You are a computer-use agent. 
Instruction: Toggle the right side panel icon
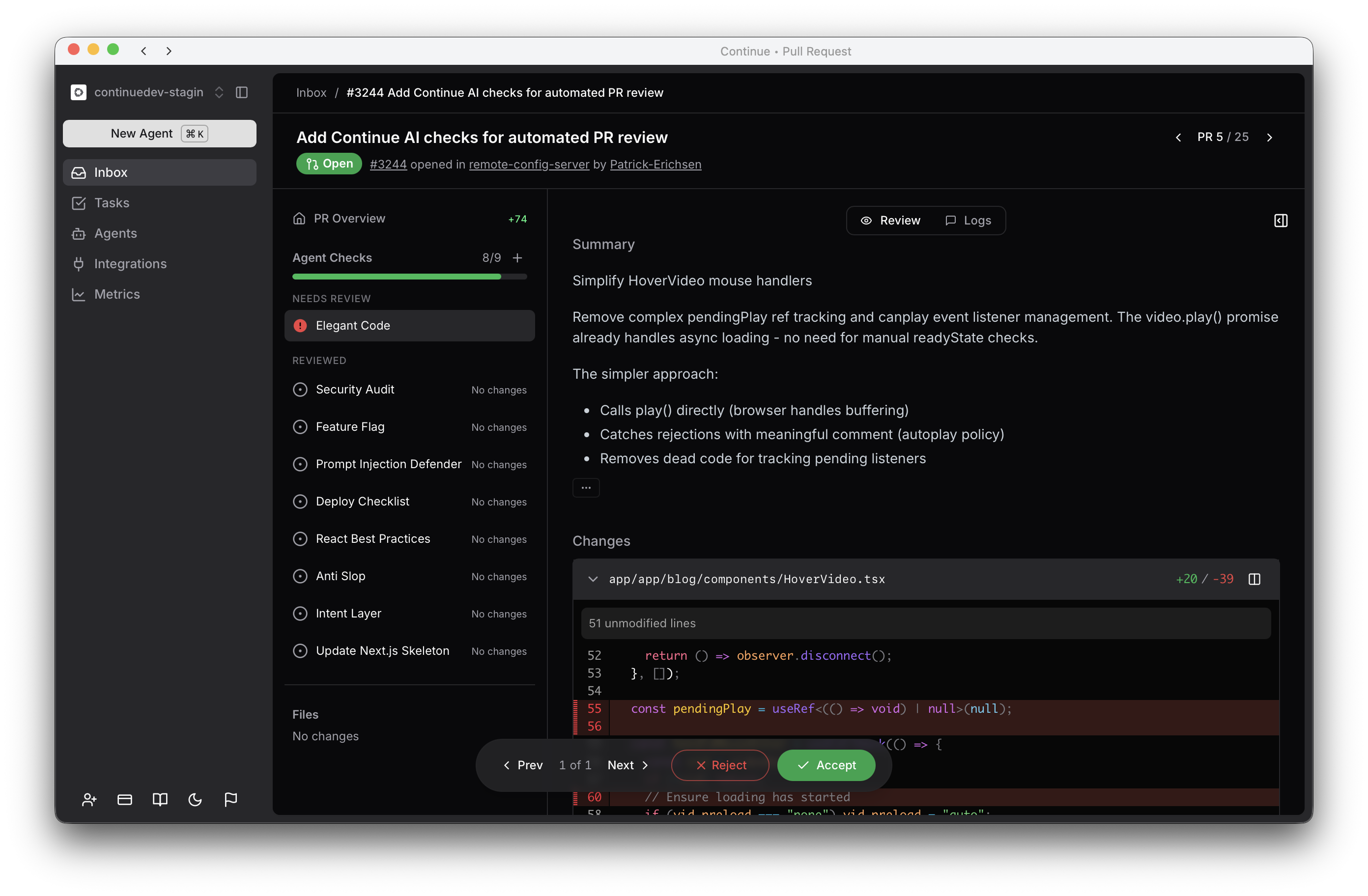coord(1280,221)
